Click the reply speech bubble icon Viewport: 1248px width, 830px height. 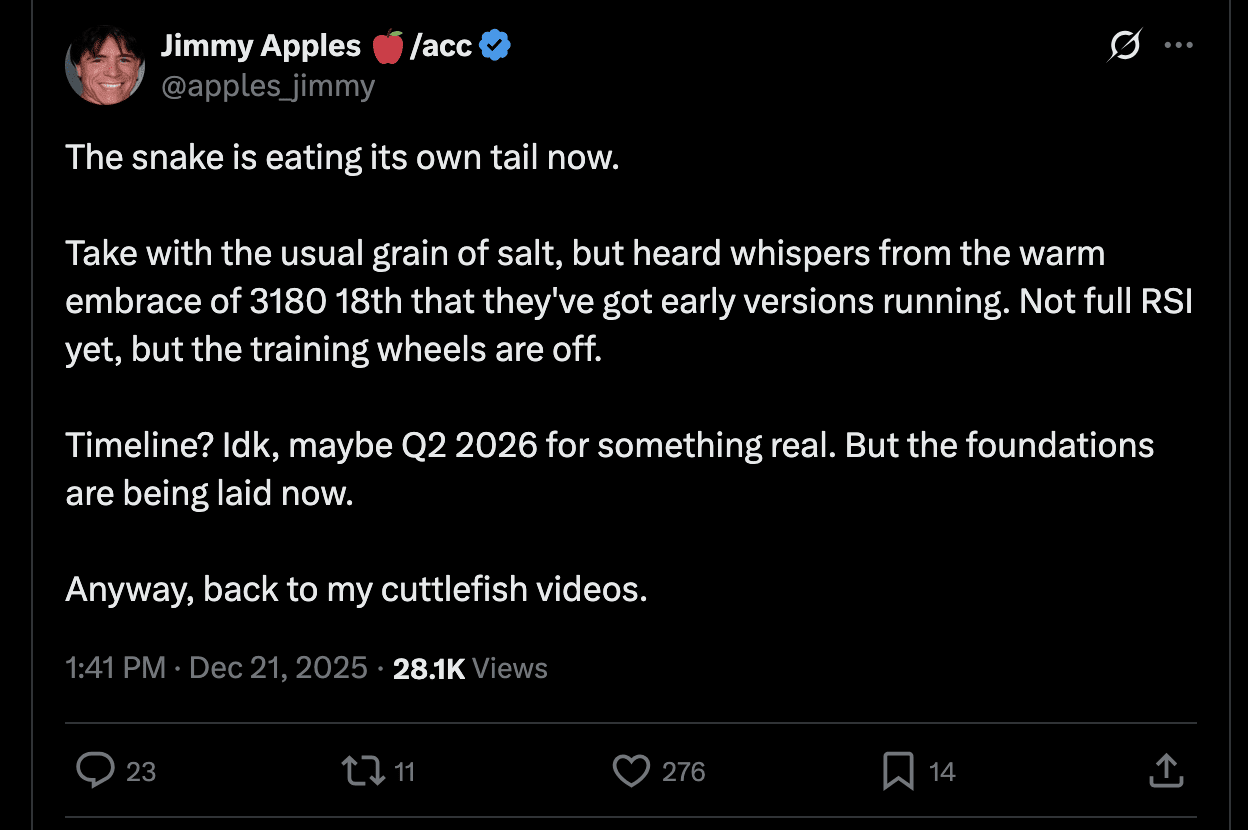[x=95, y=770]
